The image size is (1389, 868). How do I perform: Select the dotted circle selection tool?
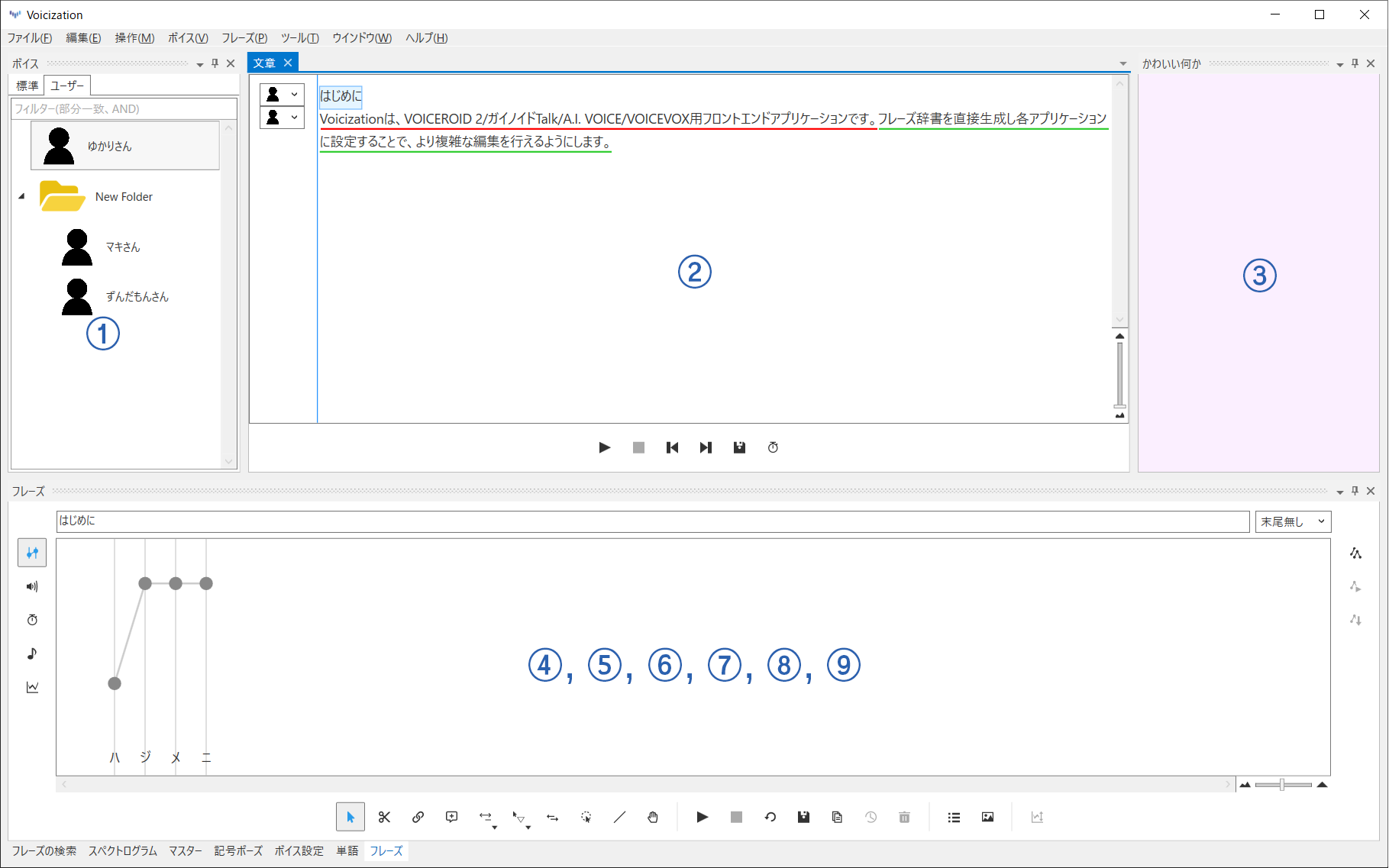coord(586,817)
